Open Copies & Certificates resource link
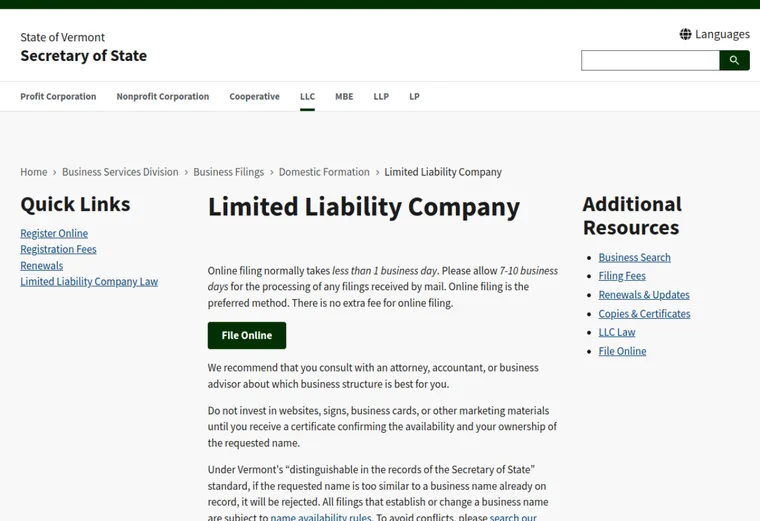The width and height of the screenshot is (760, 521). (x=644, y=314)
